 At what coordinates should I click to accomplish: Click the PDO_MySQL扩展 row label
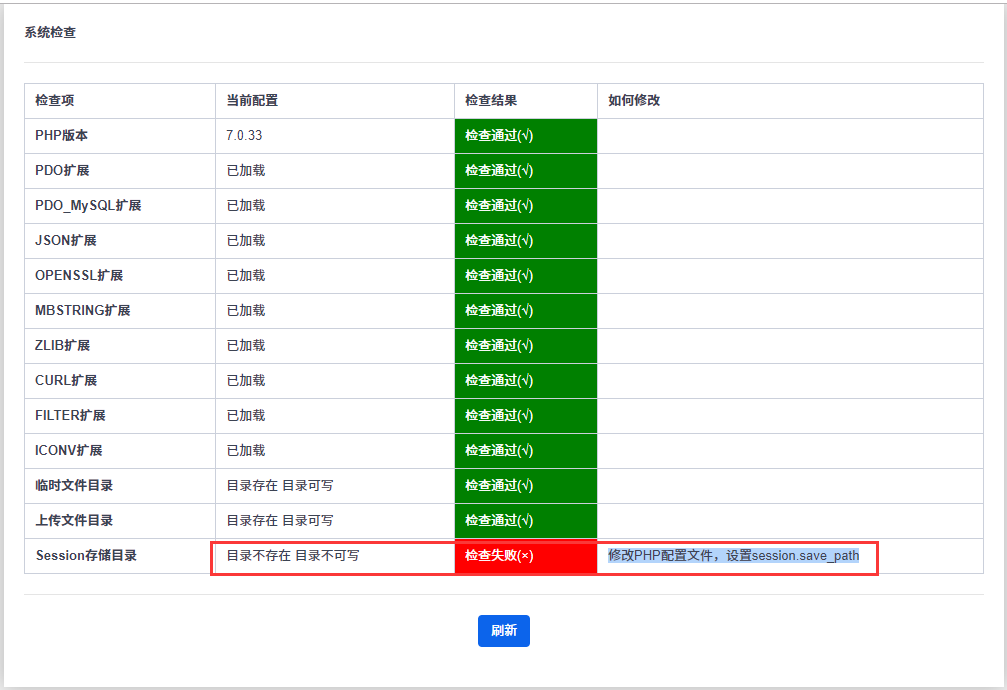[88, 206]
